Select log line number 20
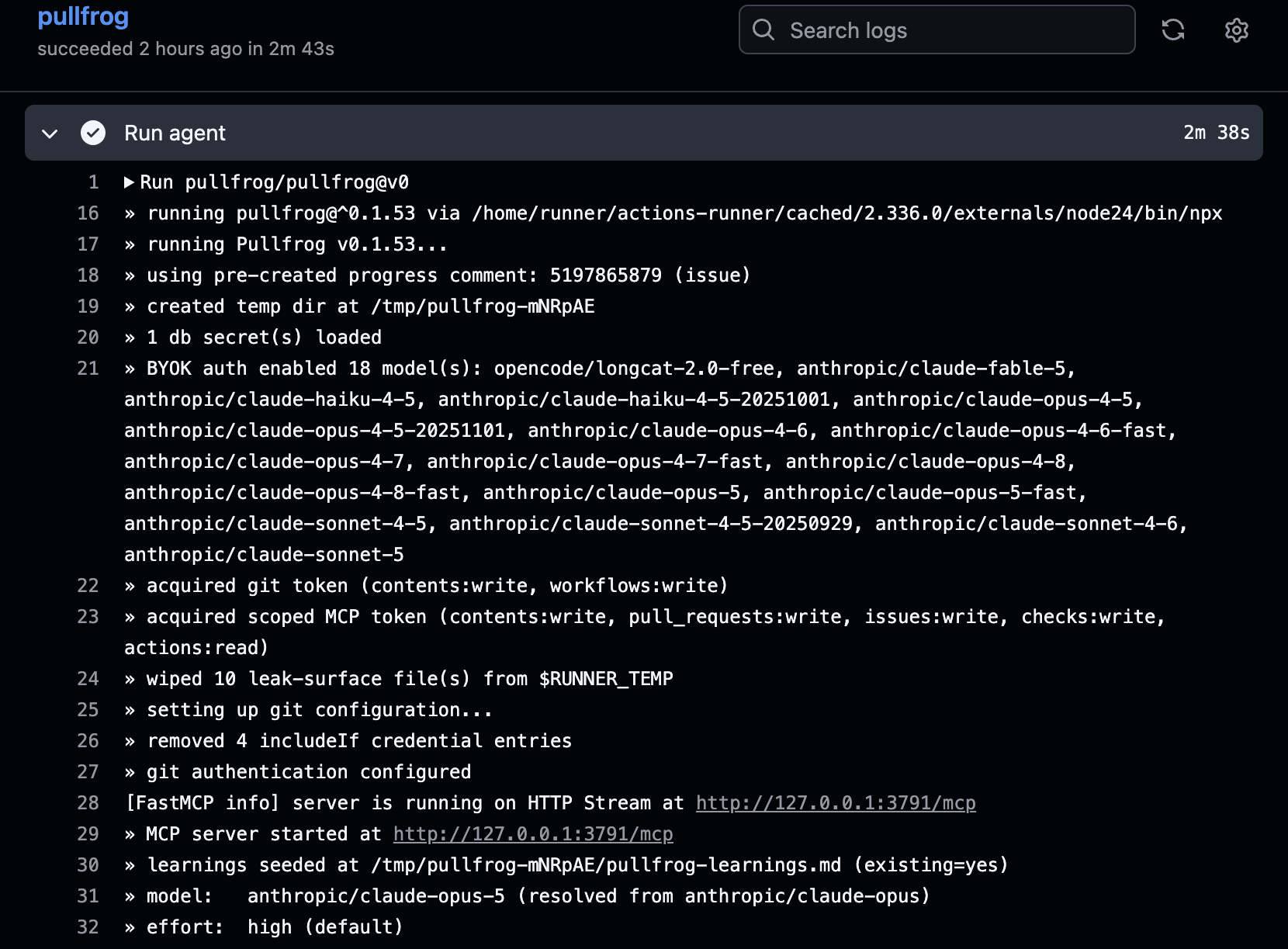 pyautogui.click(x=88, y=338)
